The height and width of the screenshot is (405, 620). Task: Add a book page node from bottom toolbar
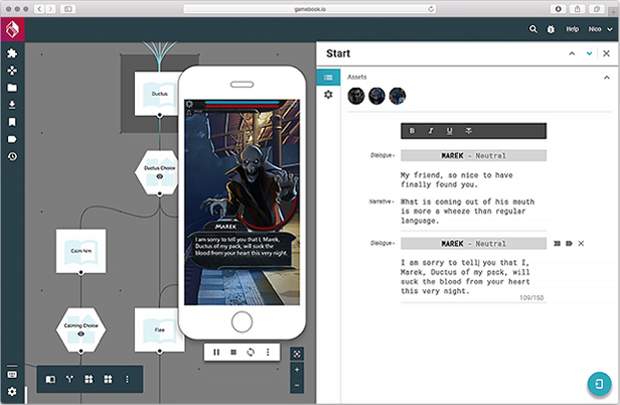(x=50, y=379)
